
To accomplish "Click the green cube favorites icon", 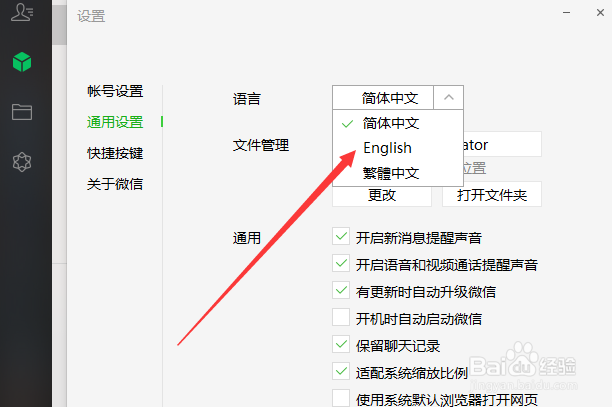I will coord(22,62).
